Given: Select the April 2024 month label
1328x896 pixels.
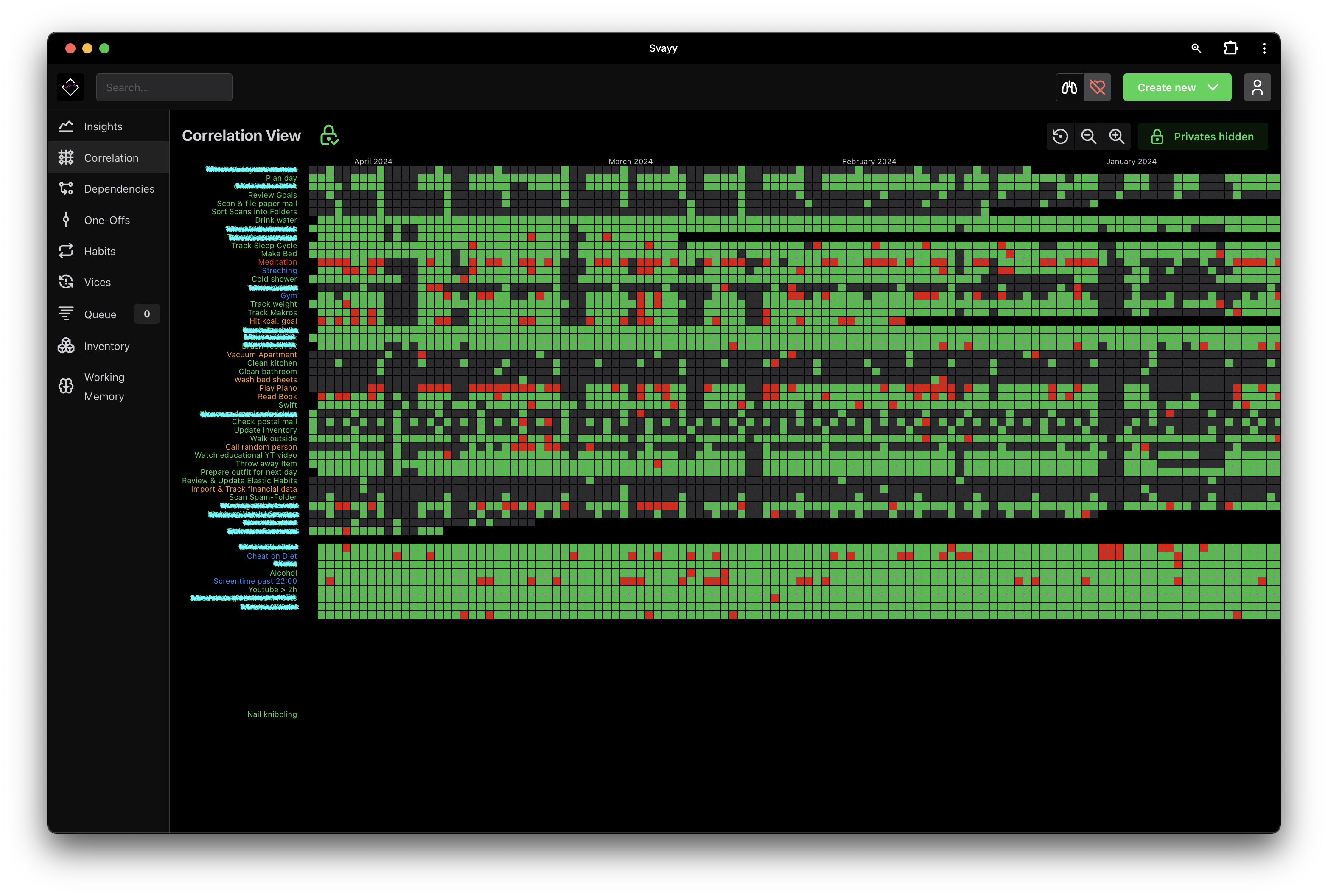Looking at the screenshot, I should point(373,162).
